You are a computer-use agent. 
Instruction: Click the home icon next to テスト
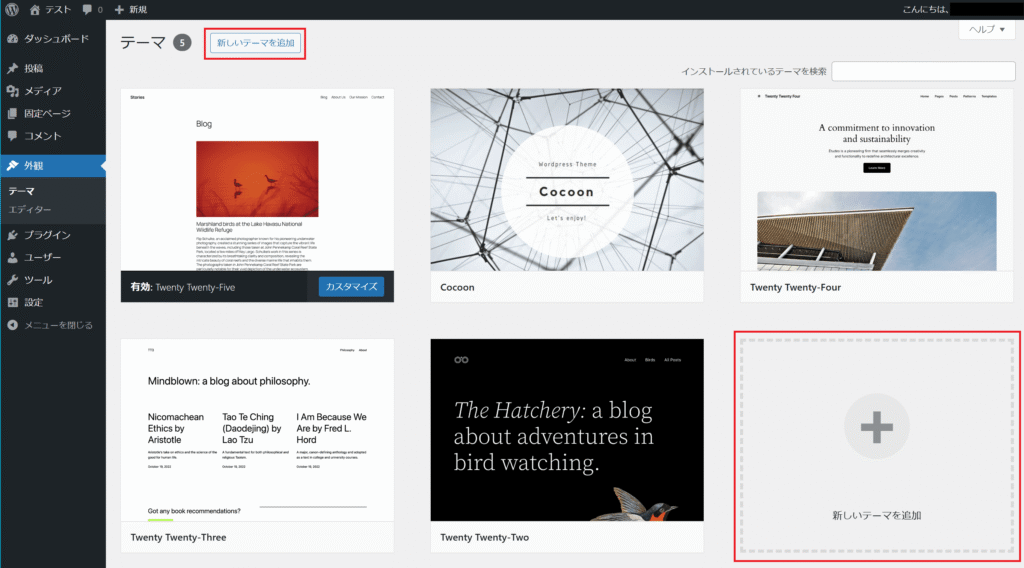pyautogui.click(x=36, y=9)
